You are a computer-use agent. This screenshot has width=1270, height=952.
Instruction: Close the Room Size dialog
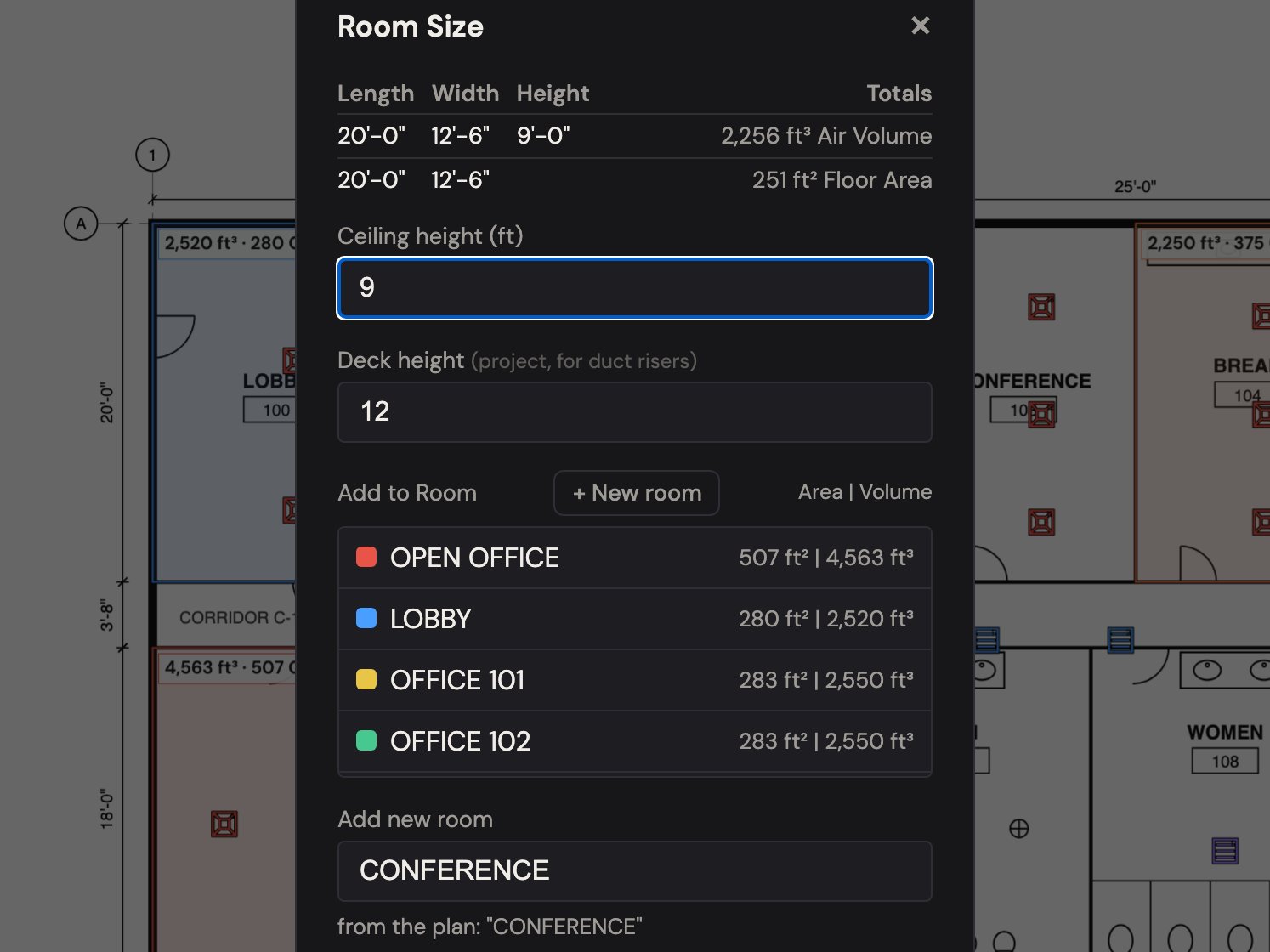coord(920,25)
